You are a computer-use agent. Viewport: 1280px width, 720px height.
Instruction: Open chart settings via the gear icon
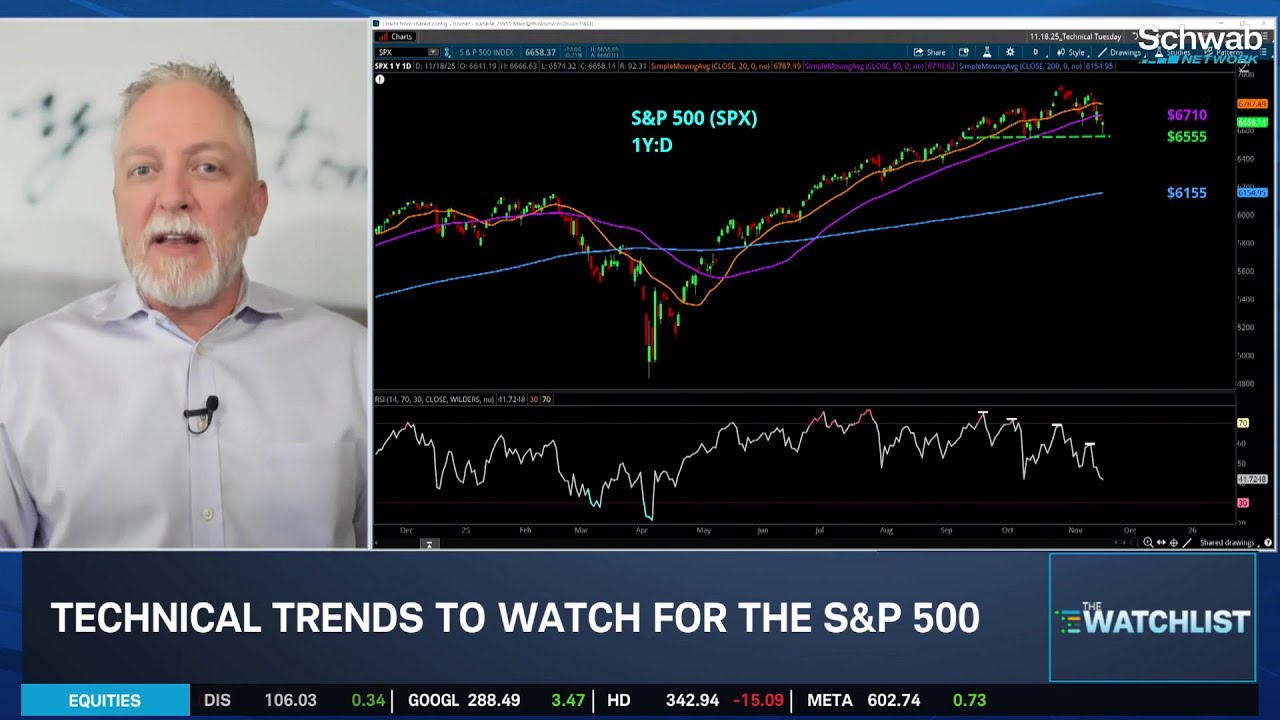[x=1010, y=52]
